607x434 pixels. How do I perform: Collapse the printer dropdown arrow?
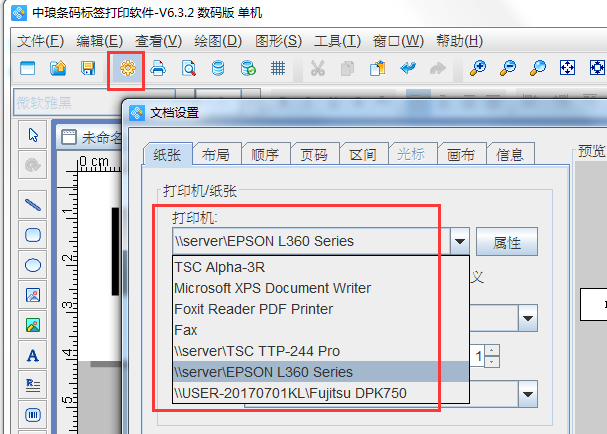pyautogui.click(x=459, y=241)
